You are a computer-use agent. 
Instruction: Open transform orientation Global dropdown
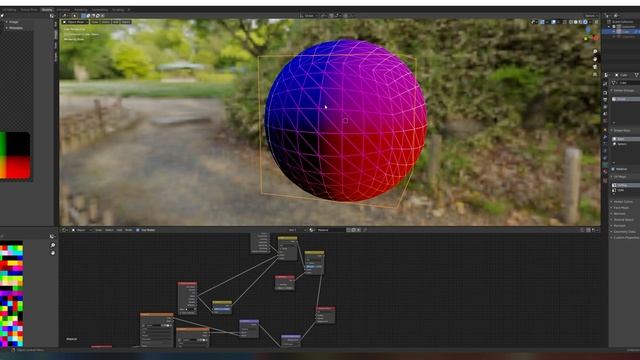coord(309,16)
